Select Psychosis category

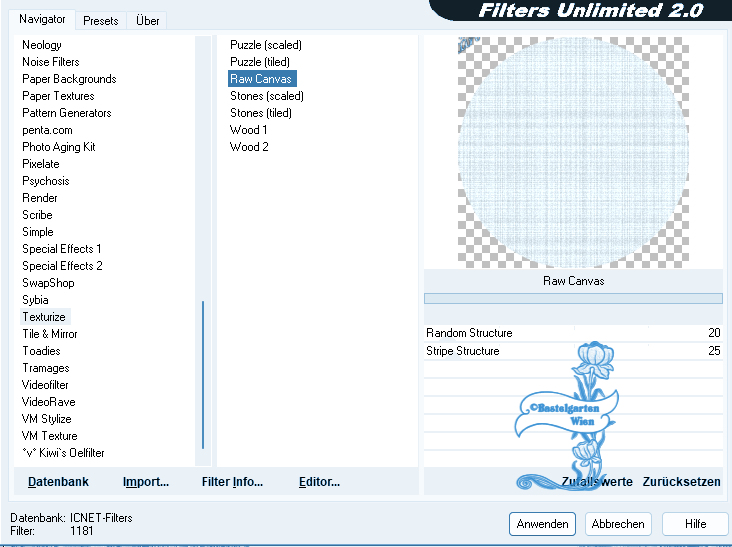point(45,181)
